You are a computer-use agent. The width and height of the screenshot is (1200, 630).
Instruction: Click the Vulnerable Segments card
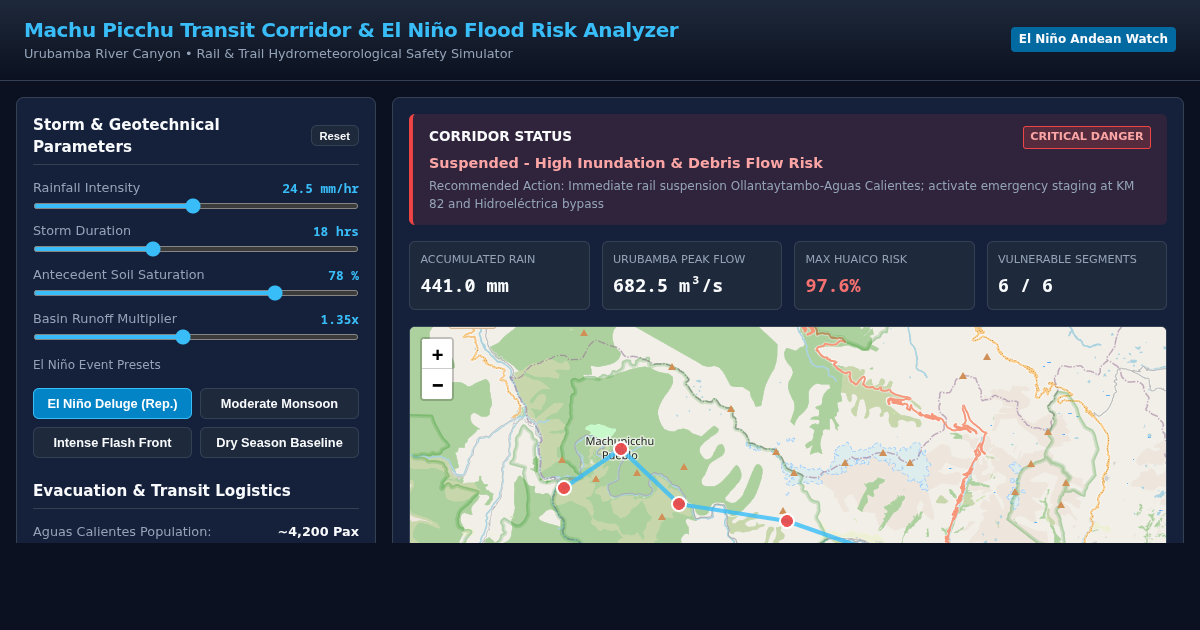coord(1077,275)
